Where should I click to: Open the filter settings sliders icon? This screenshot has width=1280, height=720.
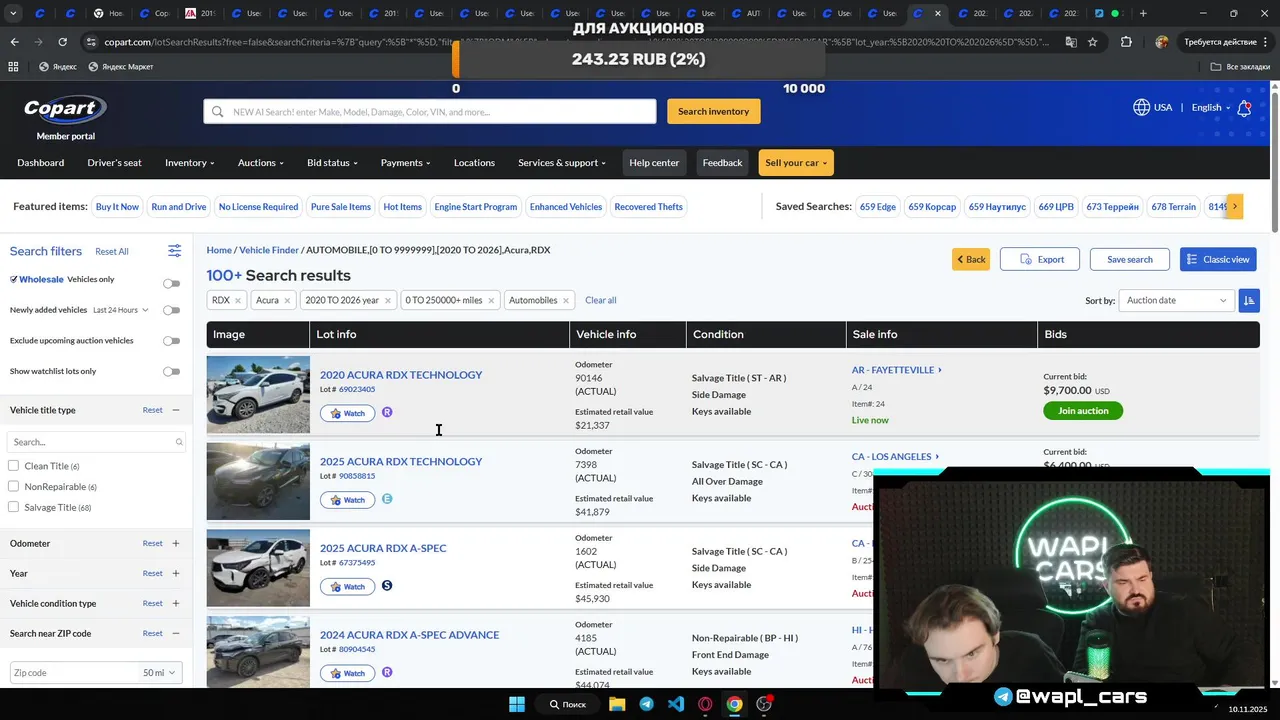pyautogui.click(x=174, y=251)
